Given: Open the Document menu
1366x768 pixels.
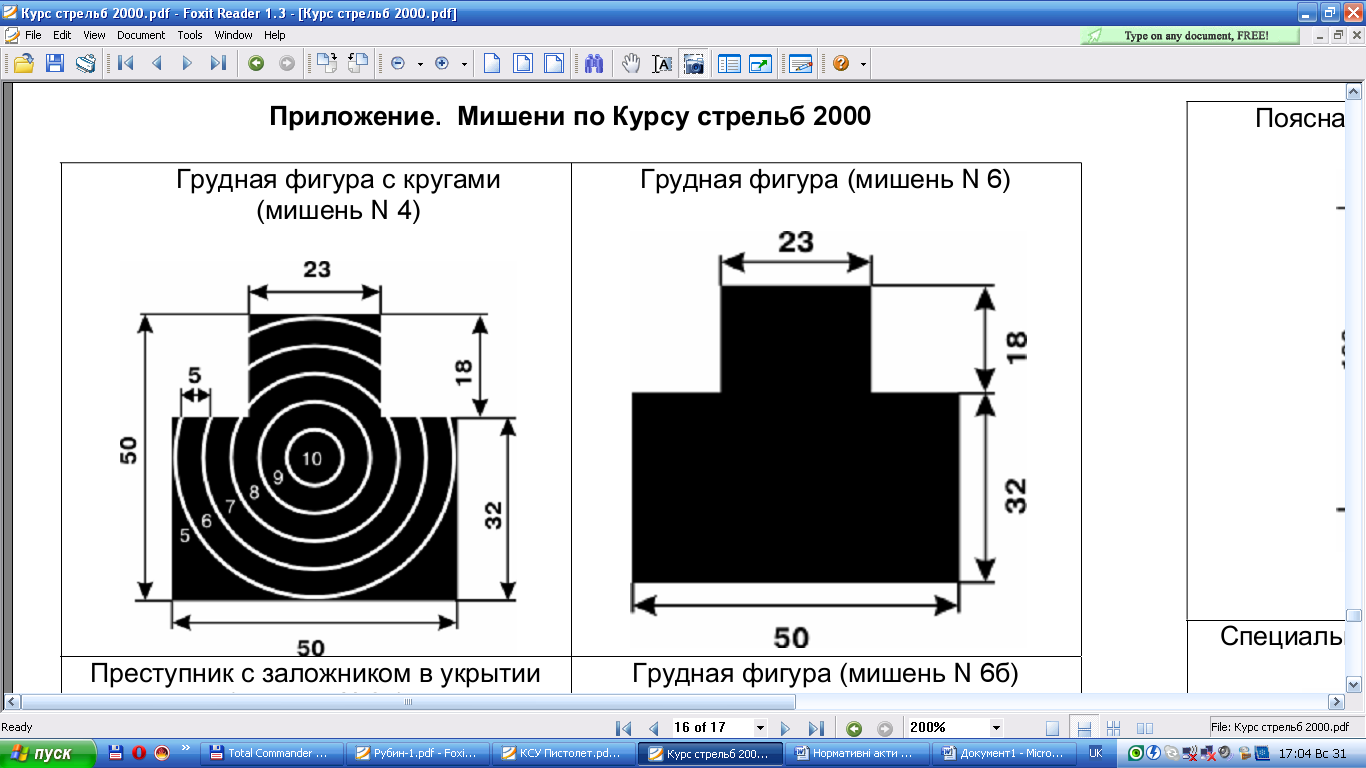Looking at the screenshot, I should pyautogui.click(x=141, y=35).
